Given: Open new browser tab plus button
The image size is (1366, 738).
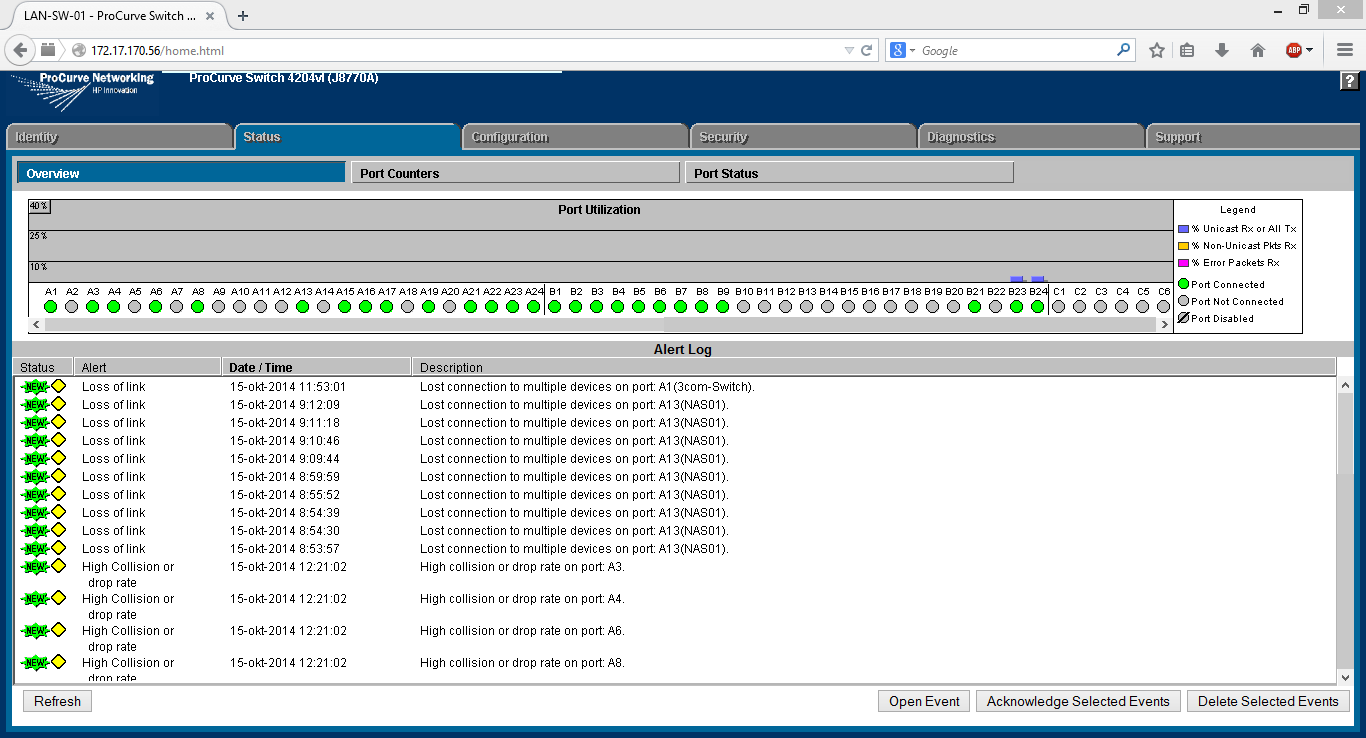Looking at the screenshot, I should 243,16.
